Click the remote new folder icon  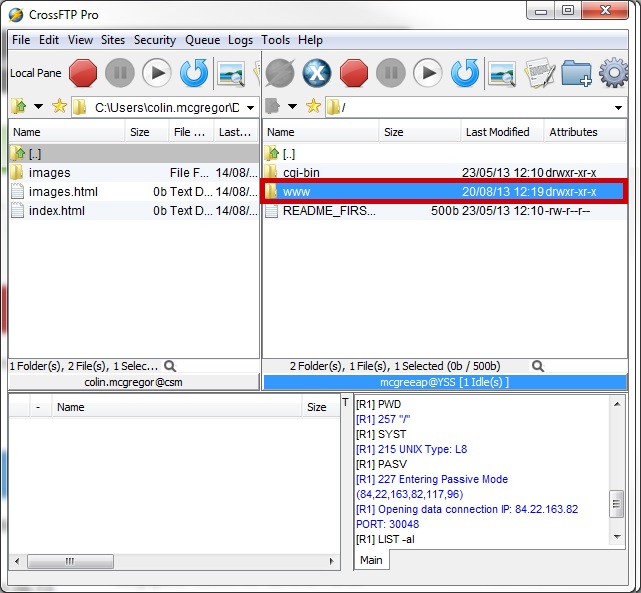coord(576,73)
